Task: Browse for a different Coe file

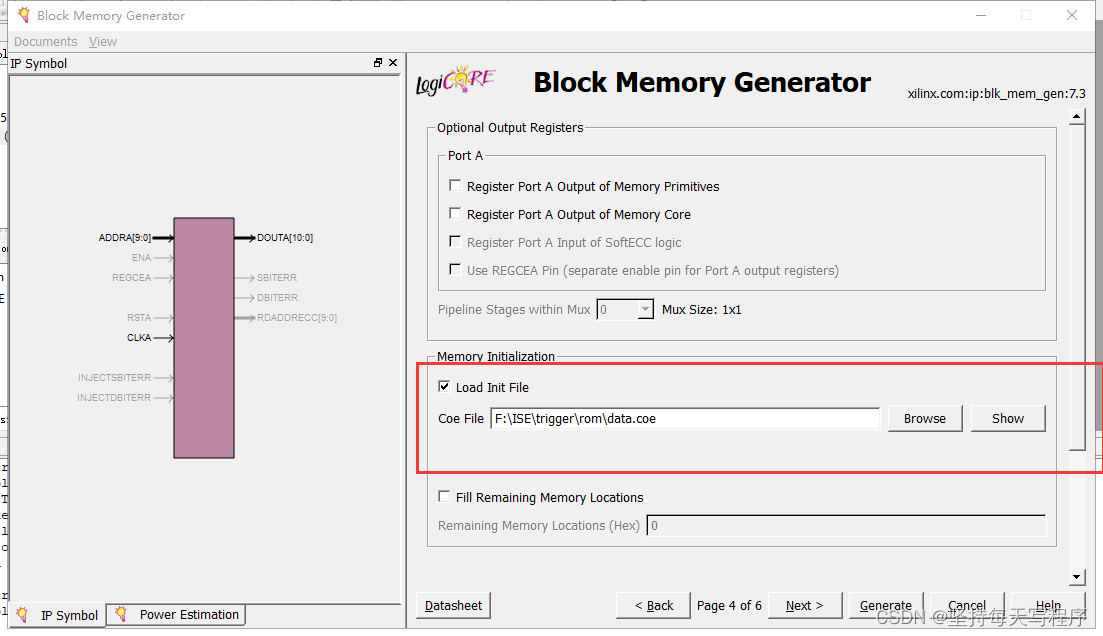Action: click(x=924, y=418)
